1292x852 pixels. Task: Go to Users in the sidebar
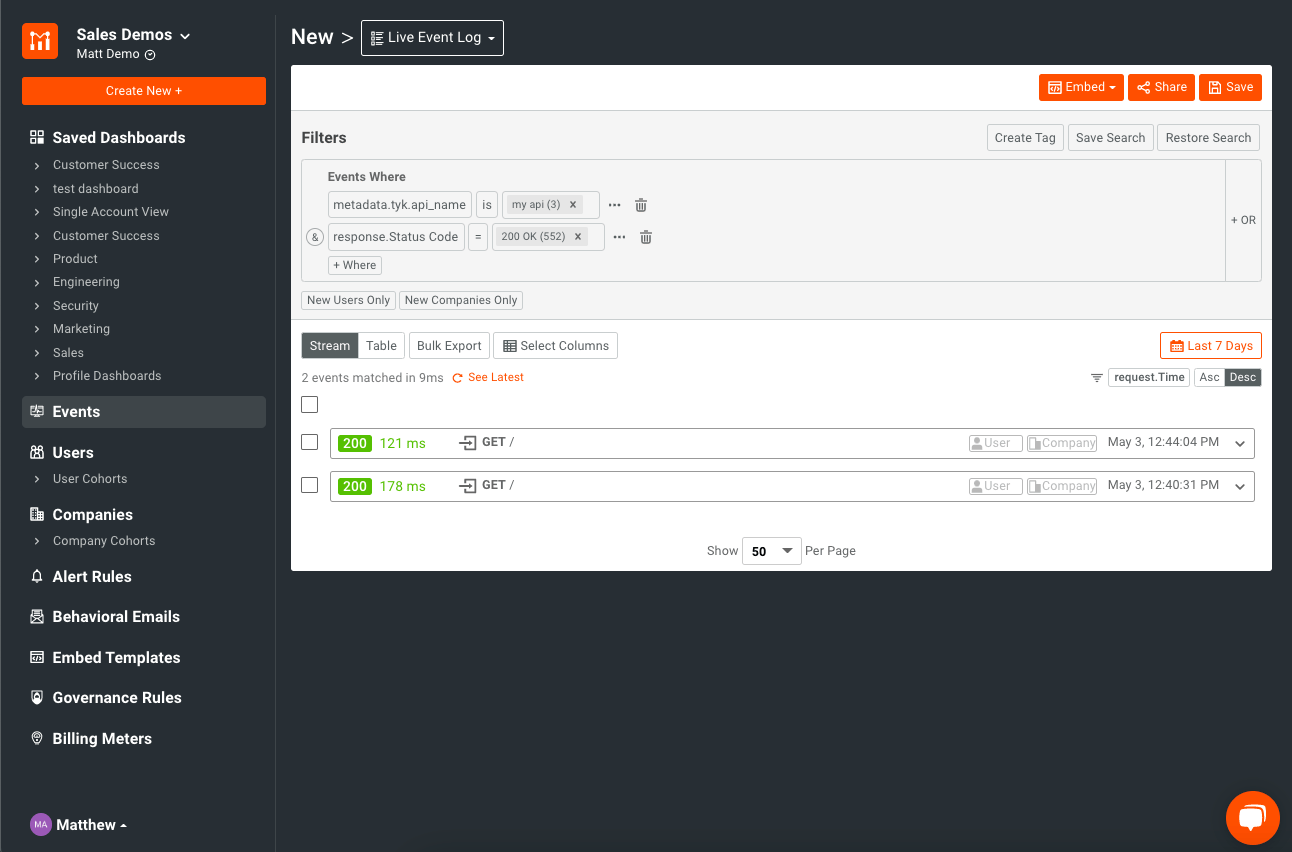coord(73,453)
